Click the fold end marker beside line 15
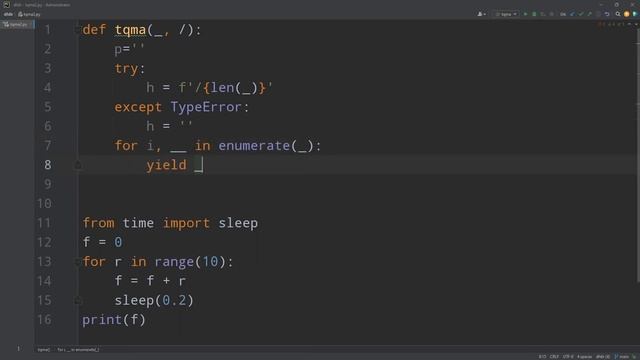Screen dimensions: 640x360 coord(78,301)
